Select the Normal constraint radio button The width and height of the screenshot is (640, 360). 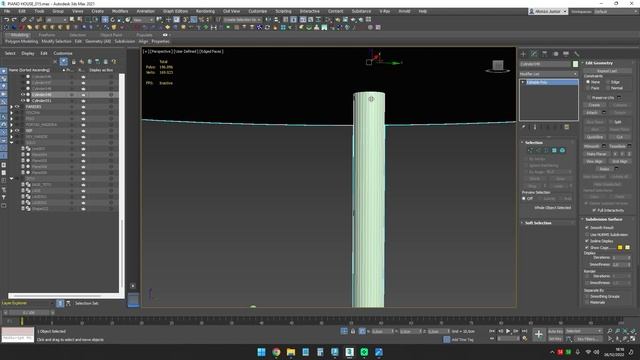point(608,88)
